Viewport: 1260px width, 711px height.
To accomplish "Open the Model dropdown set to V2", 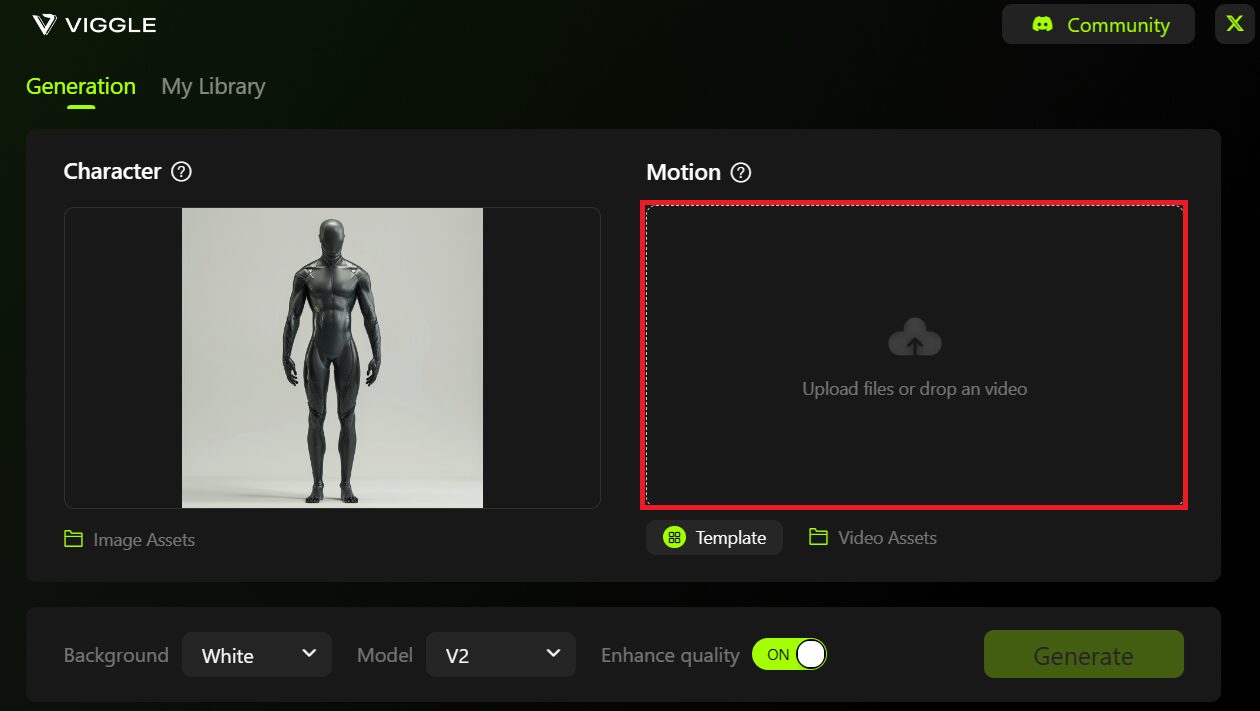I will [500, 655].
